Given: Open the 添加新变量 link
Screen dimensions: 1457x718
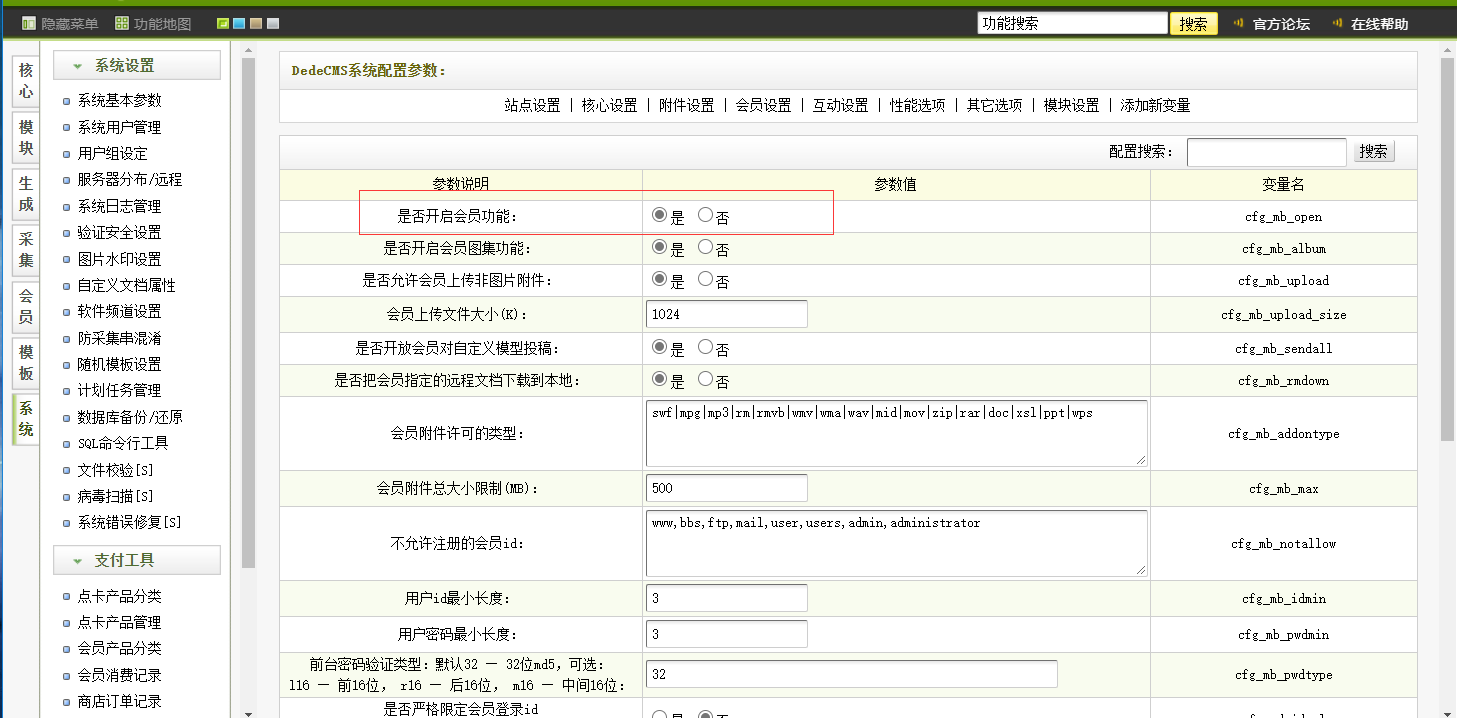Looking at the screenshot, I should coord(1155,105).
